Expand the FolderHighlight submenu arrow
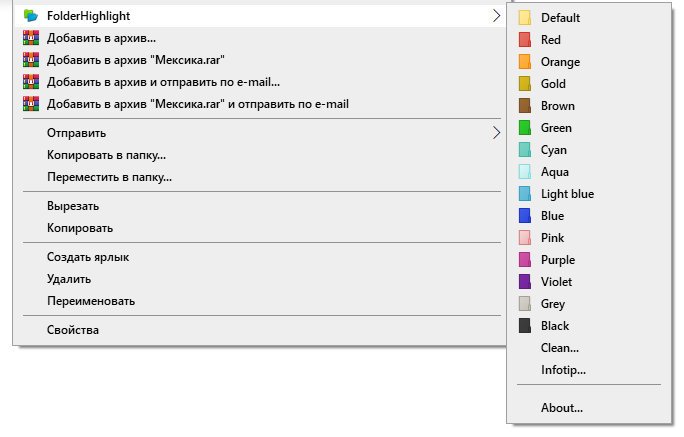This screenshot has width=684, height=437. [496, 16]
